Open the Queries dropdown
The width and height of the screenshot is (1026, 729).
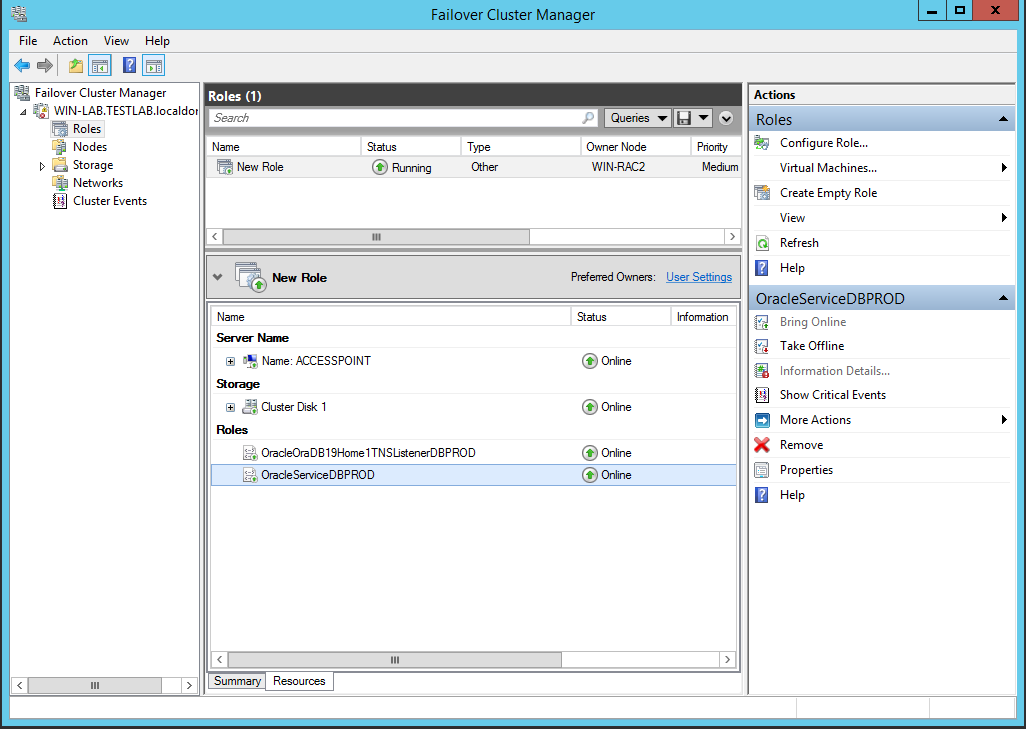click(637, 118)
